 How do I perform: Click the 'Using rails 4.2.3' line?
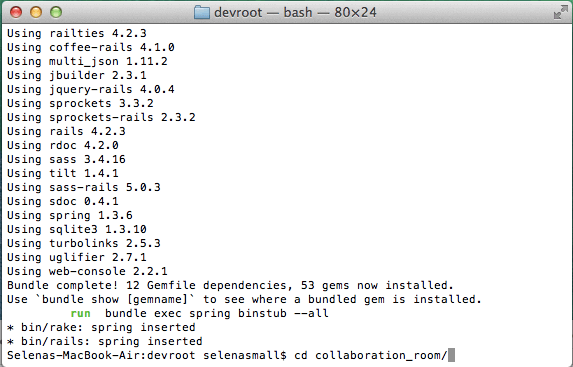(x=66, y=131)
